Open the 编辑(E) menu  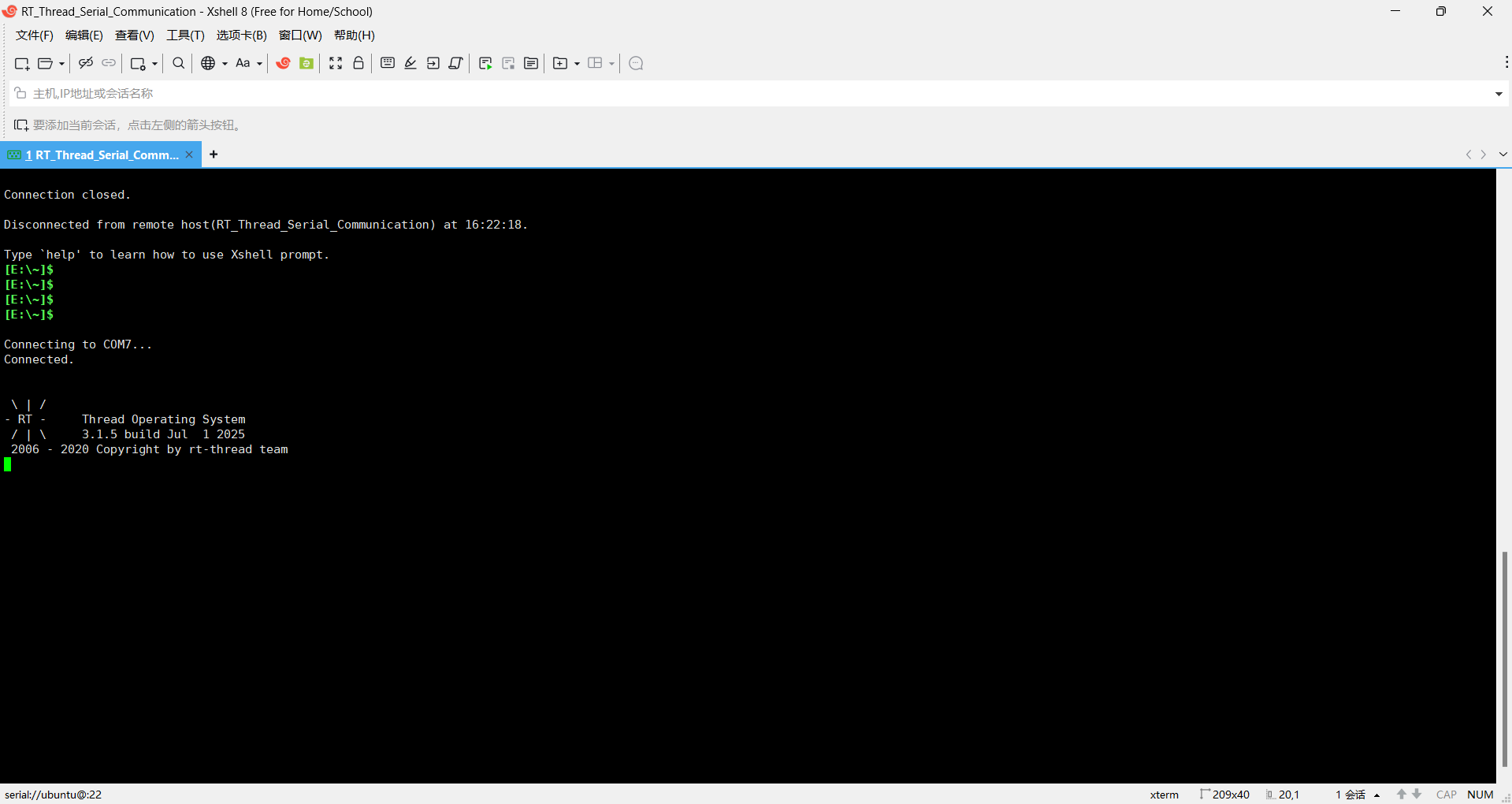click(x=84, y=35)
